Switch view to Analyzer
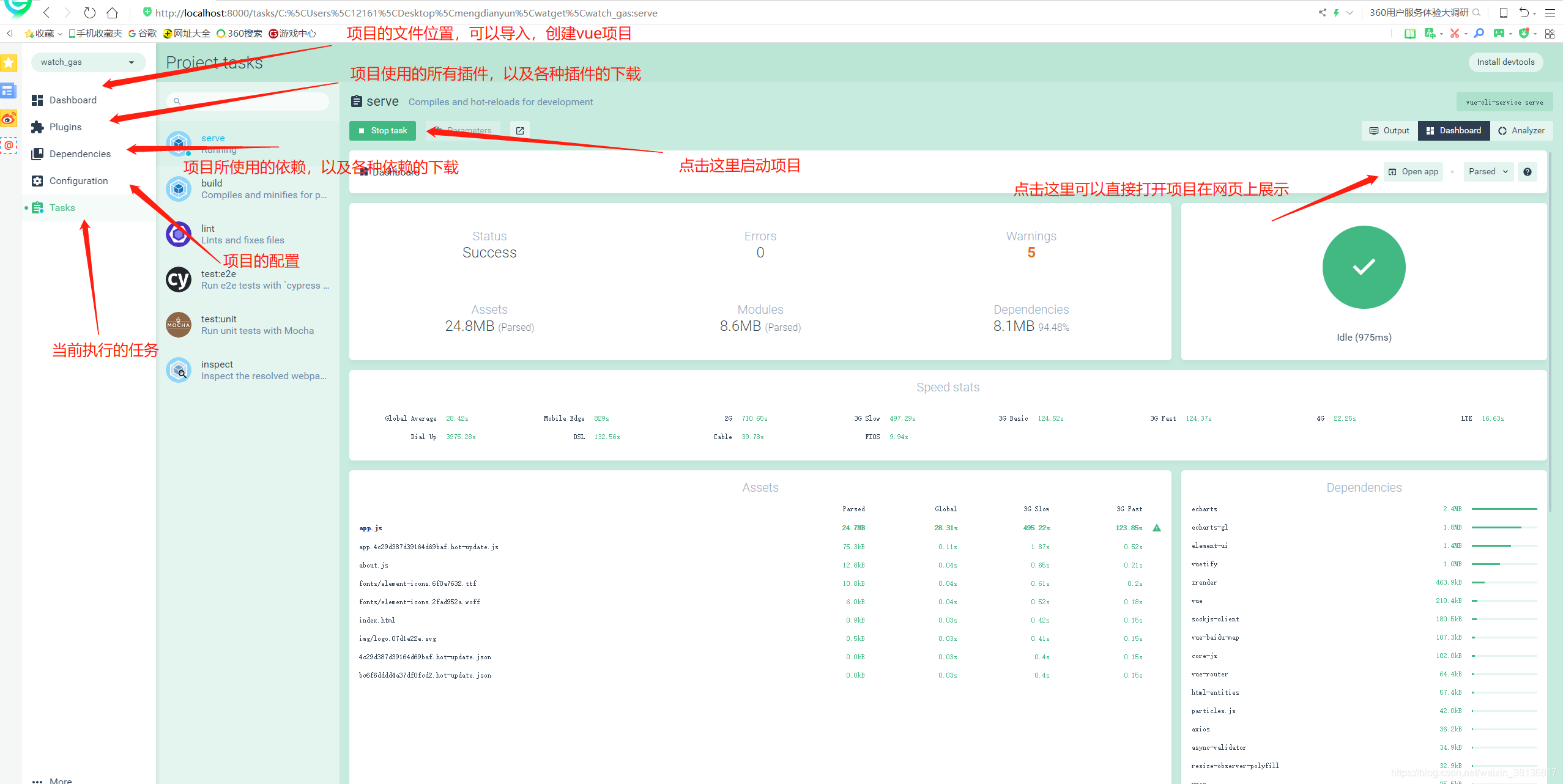This screenshot has height=784, width=1563. pos(1521,130)
